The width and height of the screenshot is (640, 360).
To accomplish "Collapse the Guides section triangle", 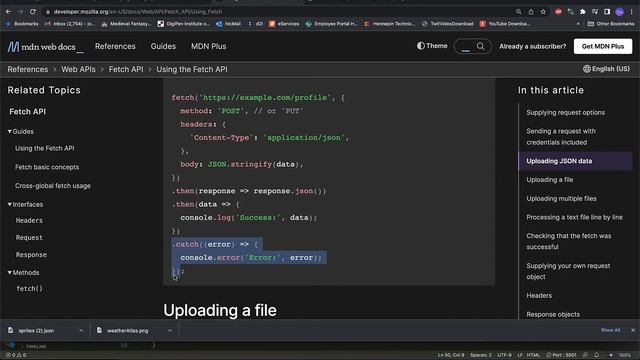I will pyautogui.click(x=10, y=131).
